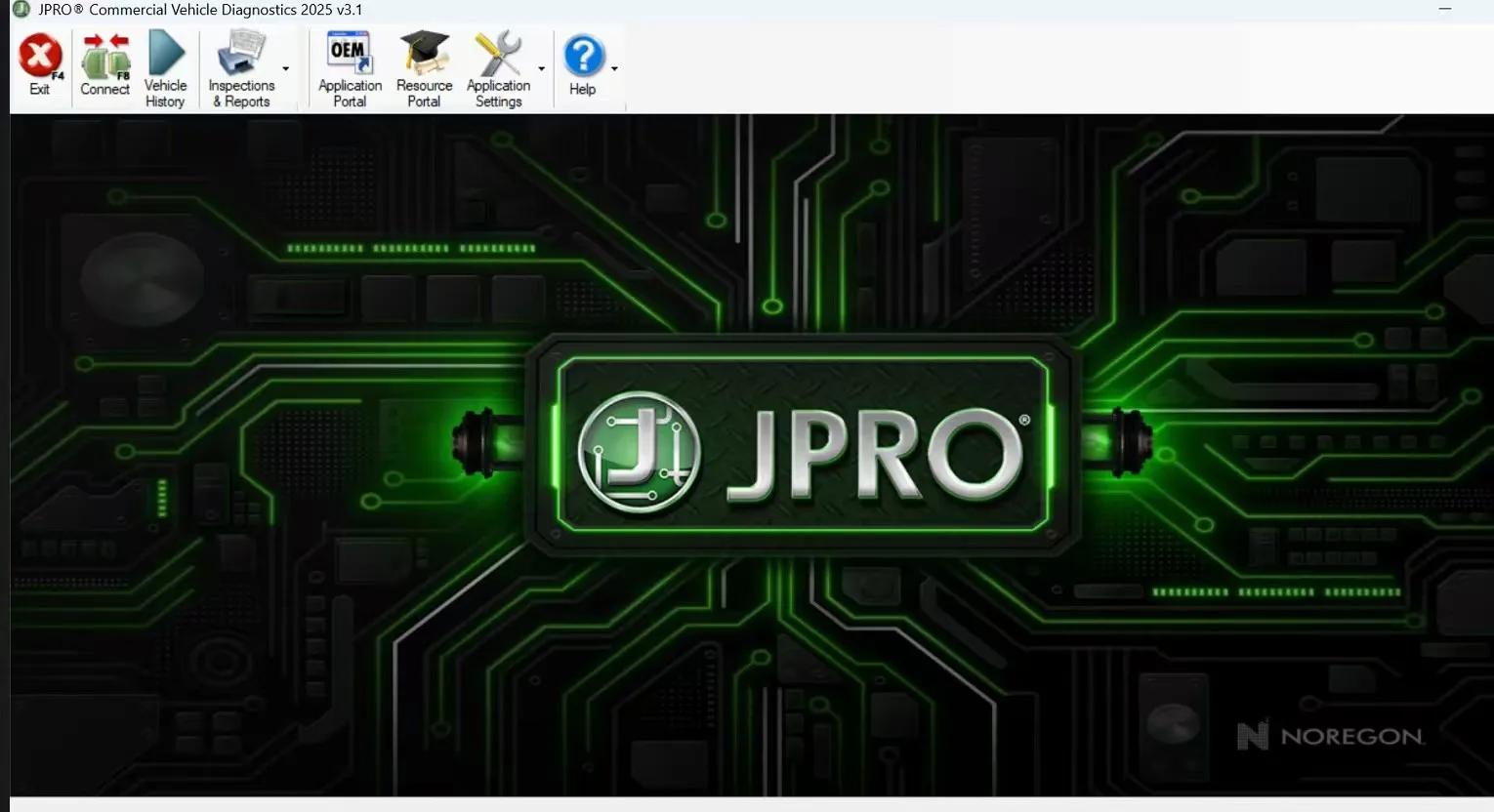Screen dimensions: 1494x812
Task: Expand the Inspections & Reports dropdown arrow
Action: tap(286, 69)
